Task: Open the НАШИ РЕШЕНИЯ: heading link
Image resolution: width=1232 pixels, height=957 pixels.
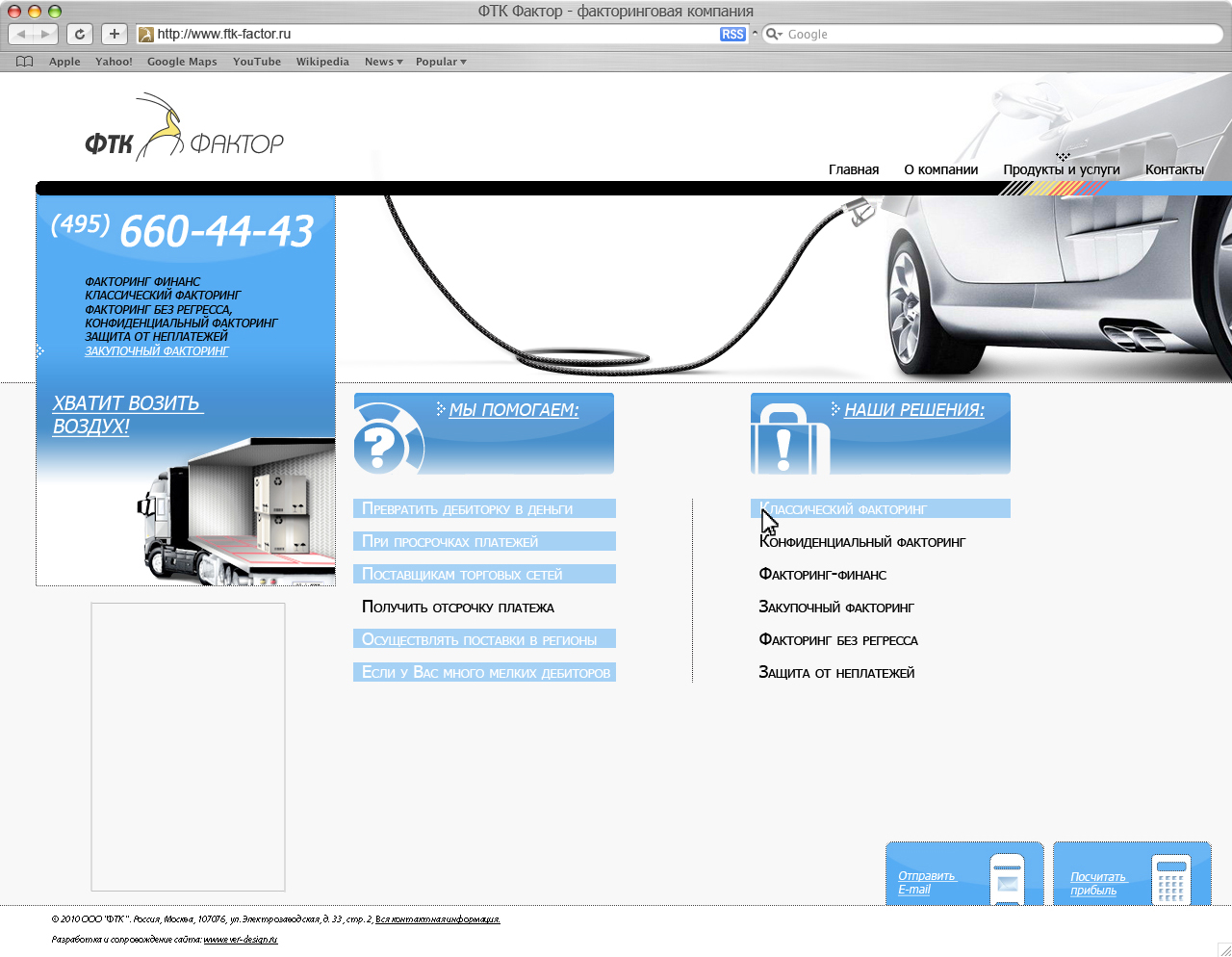Action: point(914,410)
